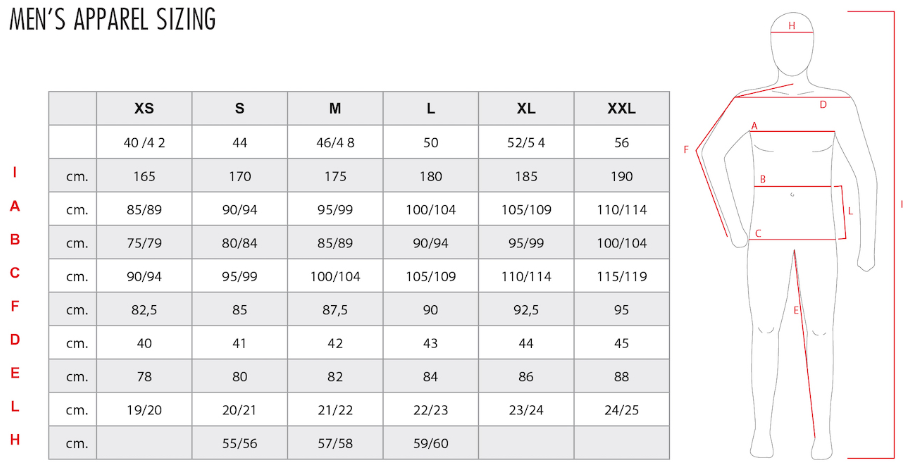Click the B waist label on figure

762,179
